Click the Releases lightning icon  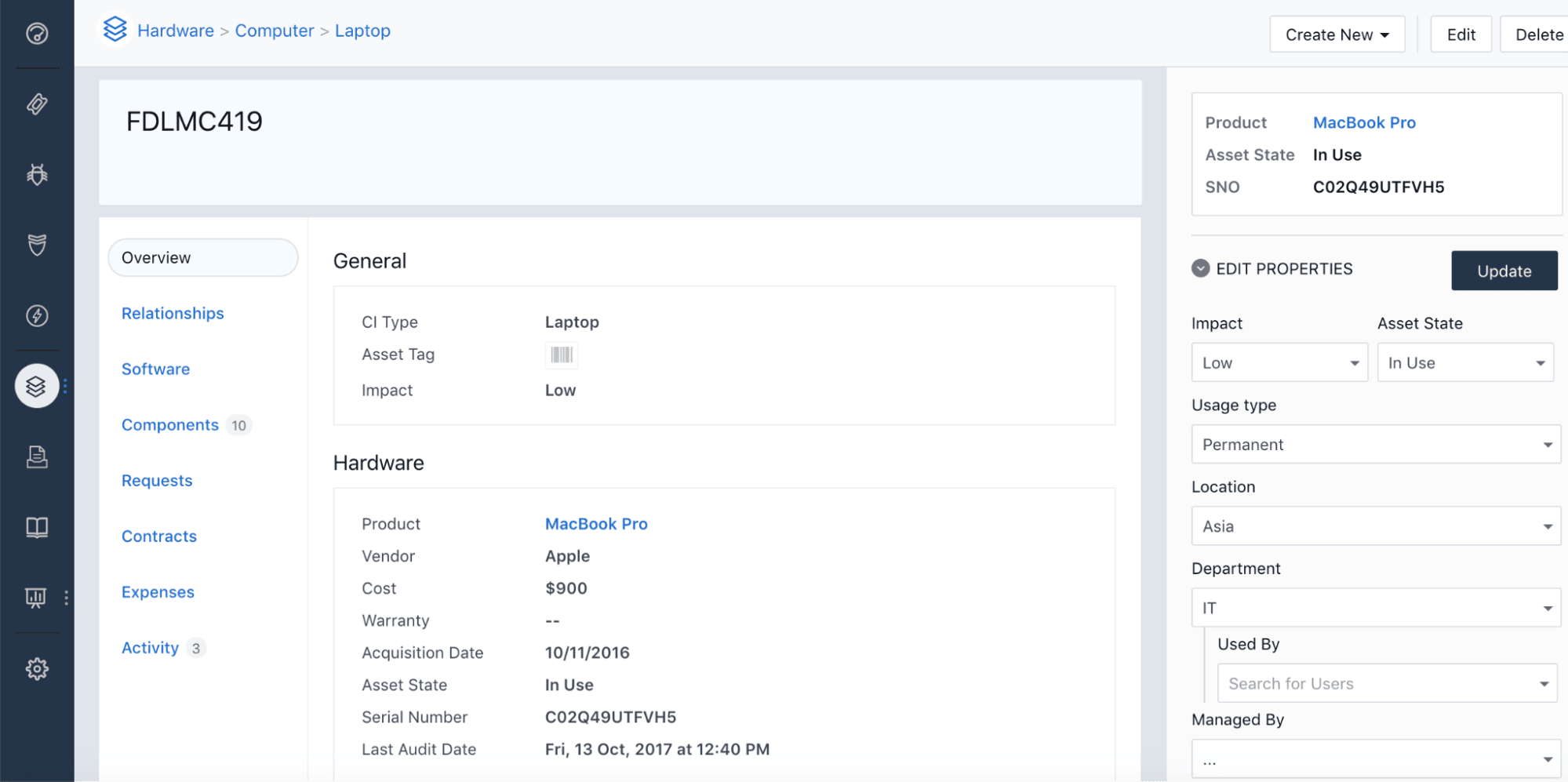(36, 316)
